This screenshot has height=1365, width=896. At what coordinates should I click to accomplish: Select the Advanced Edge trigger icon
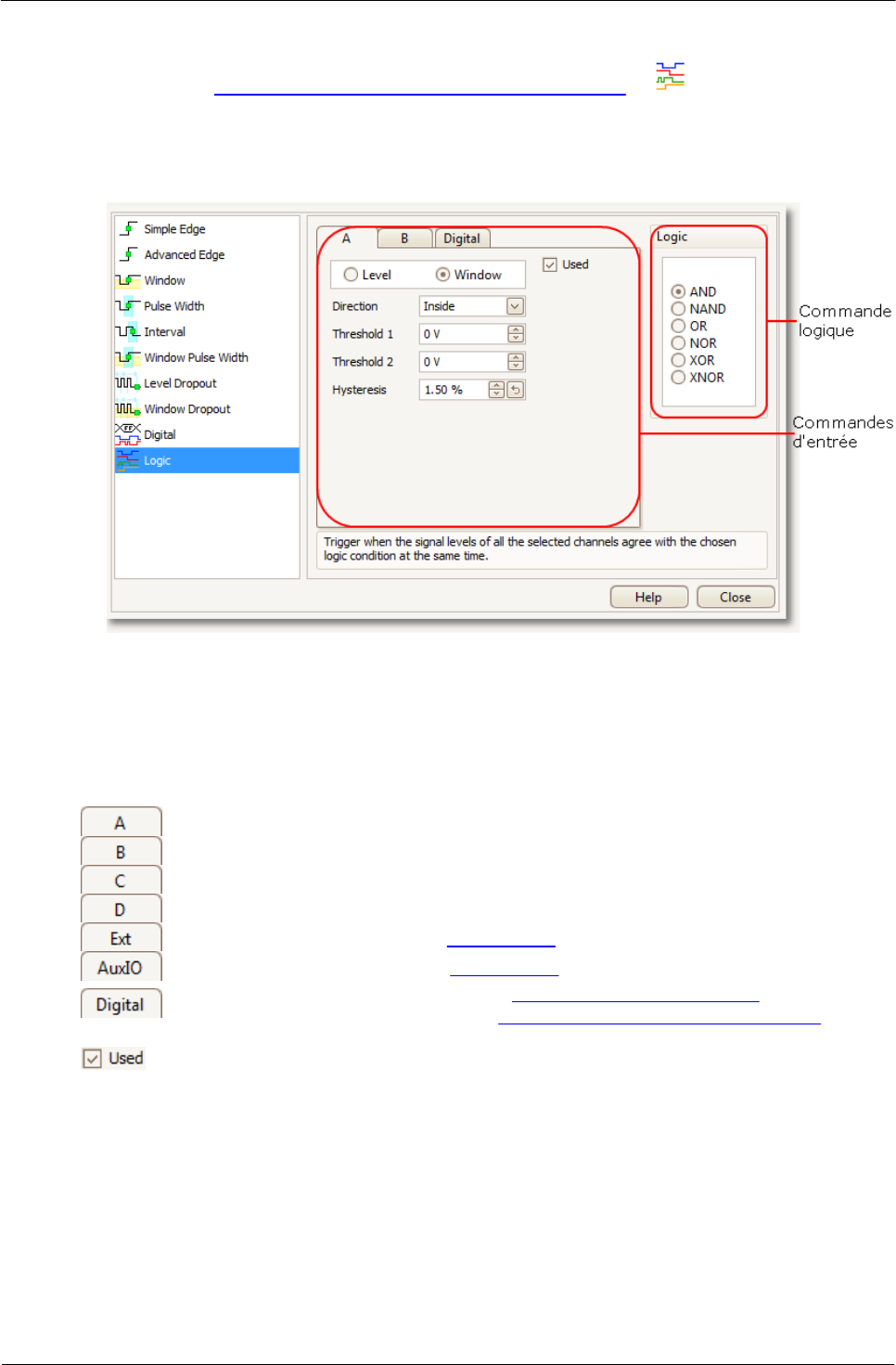129,254
